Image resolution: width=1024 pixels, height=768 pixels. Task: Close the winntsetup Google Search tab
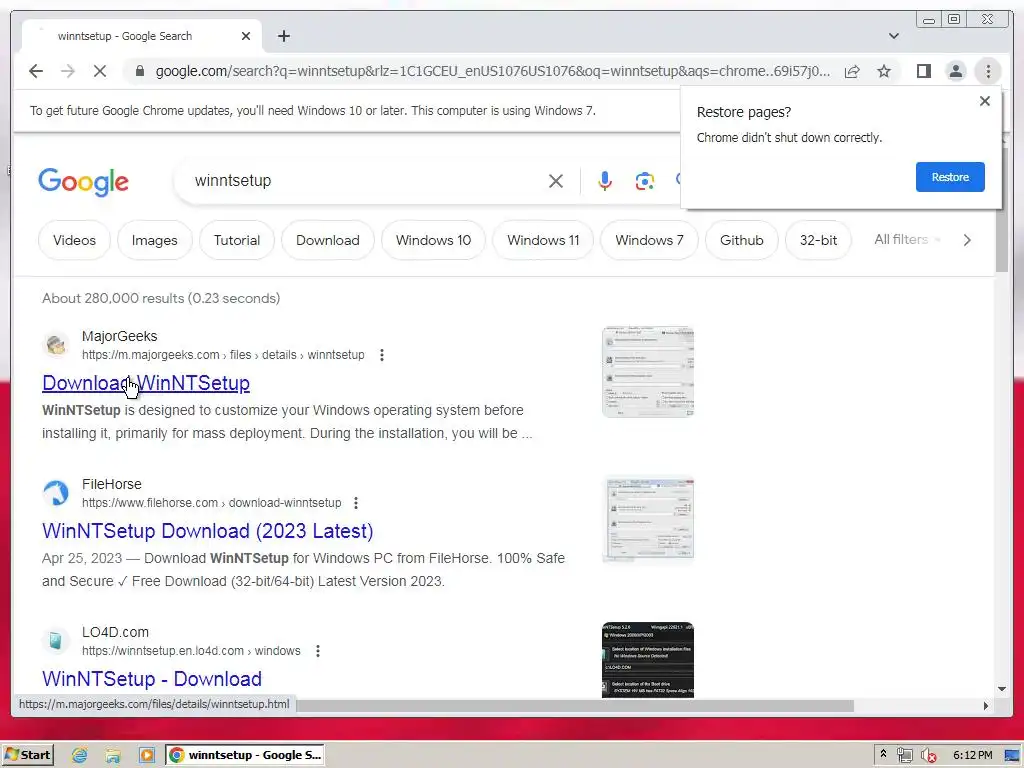click(246, 36)
